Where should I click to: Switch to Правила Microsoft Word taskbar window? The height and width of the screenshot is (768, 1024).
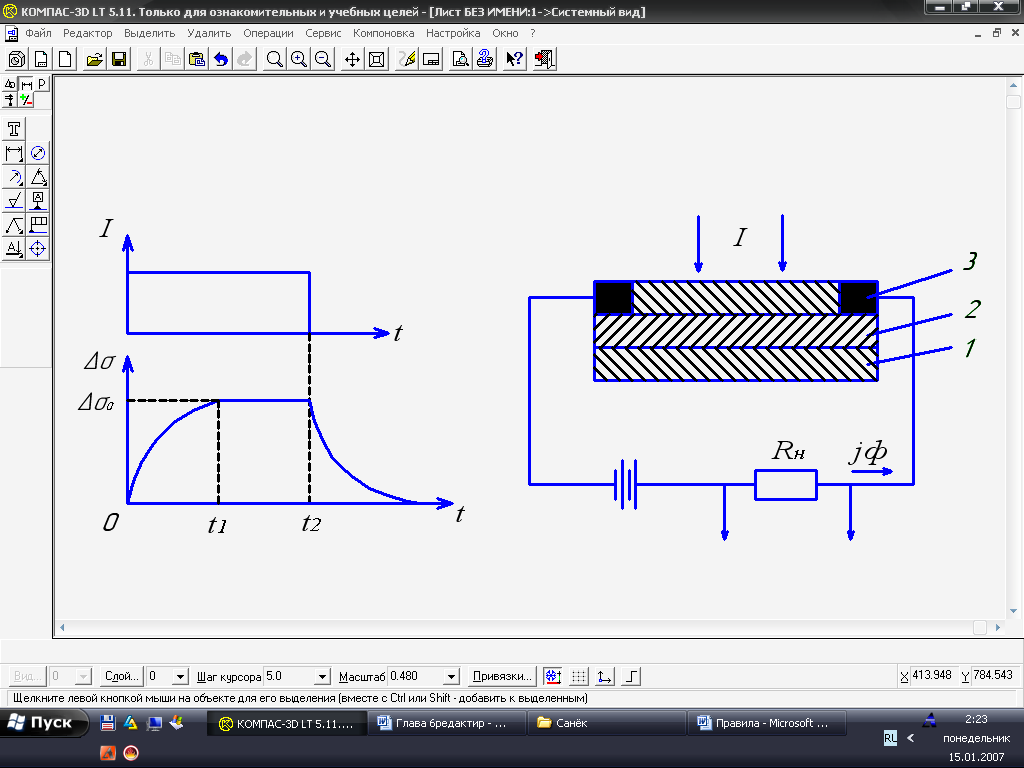pyautogui.click(x=765, y=724)
